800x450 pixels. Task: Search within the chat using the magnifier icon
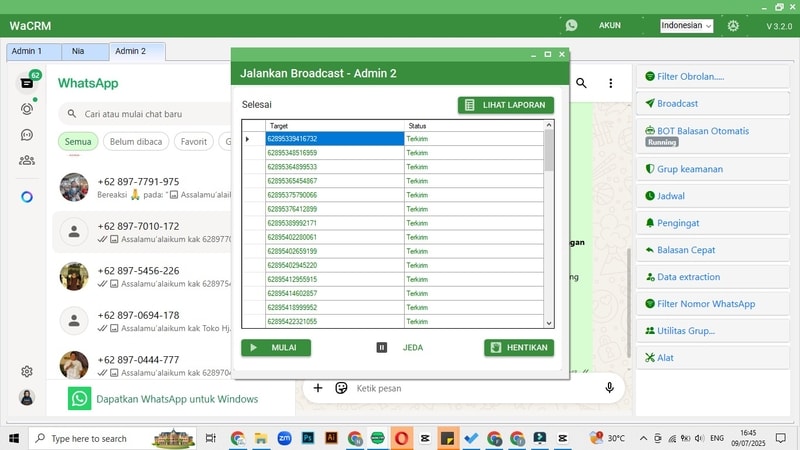[581, 83]
